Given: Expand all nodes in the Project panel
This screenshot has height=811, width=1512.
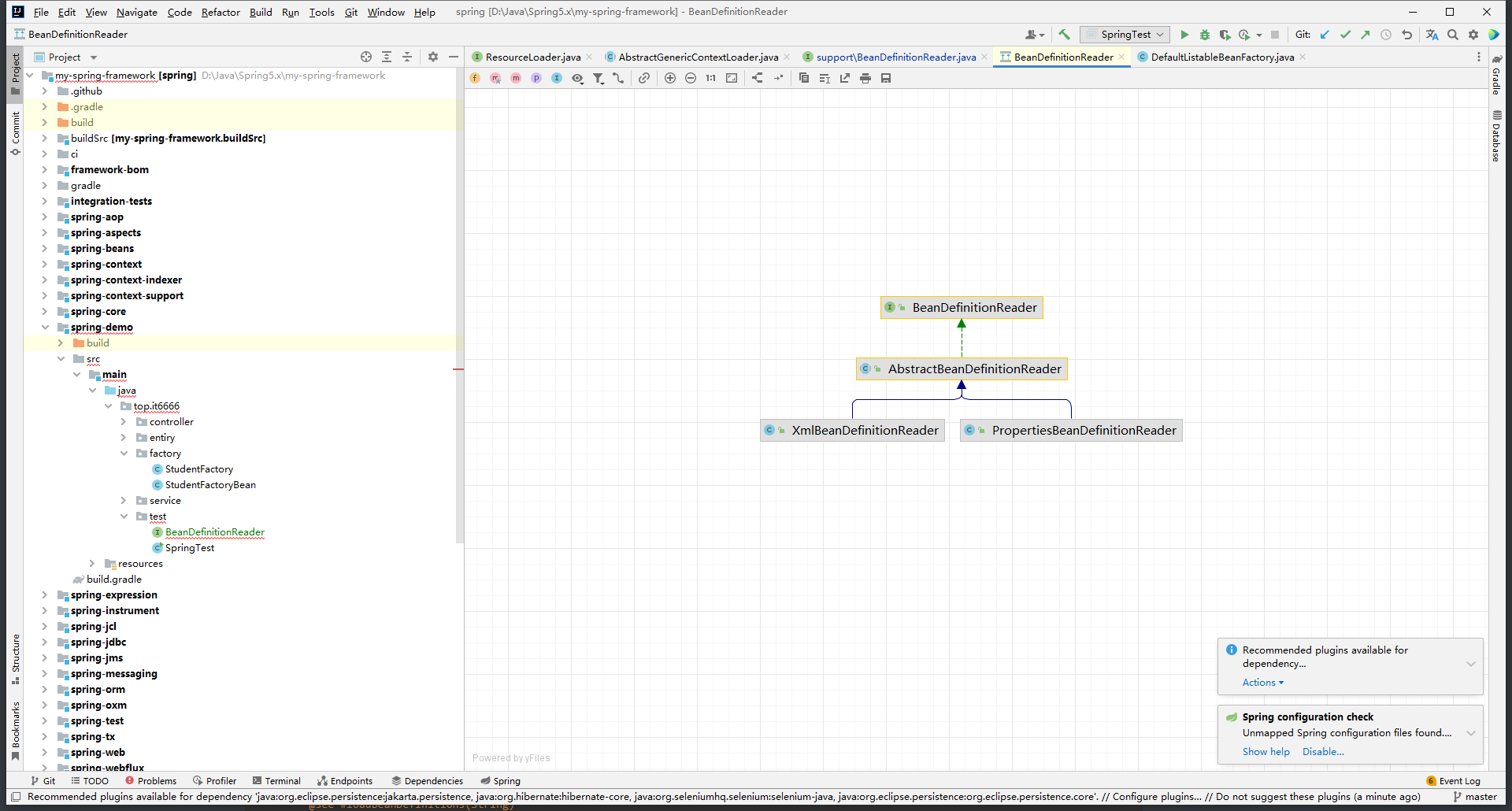Looking at the screenshot, I should [x=387, y=57].
